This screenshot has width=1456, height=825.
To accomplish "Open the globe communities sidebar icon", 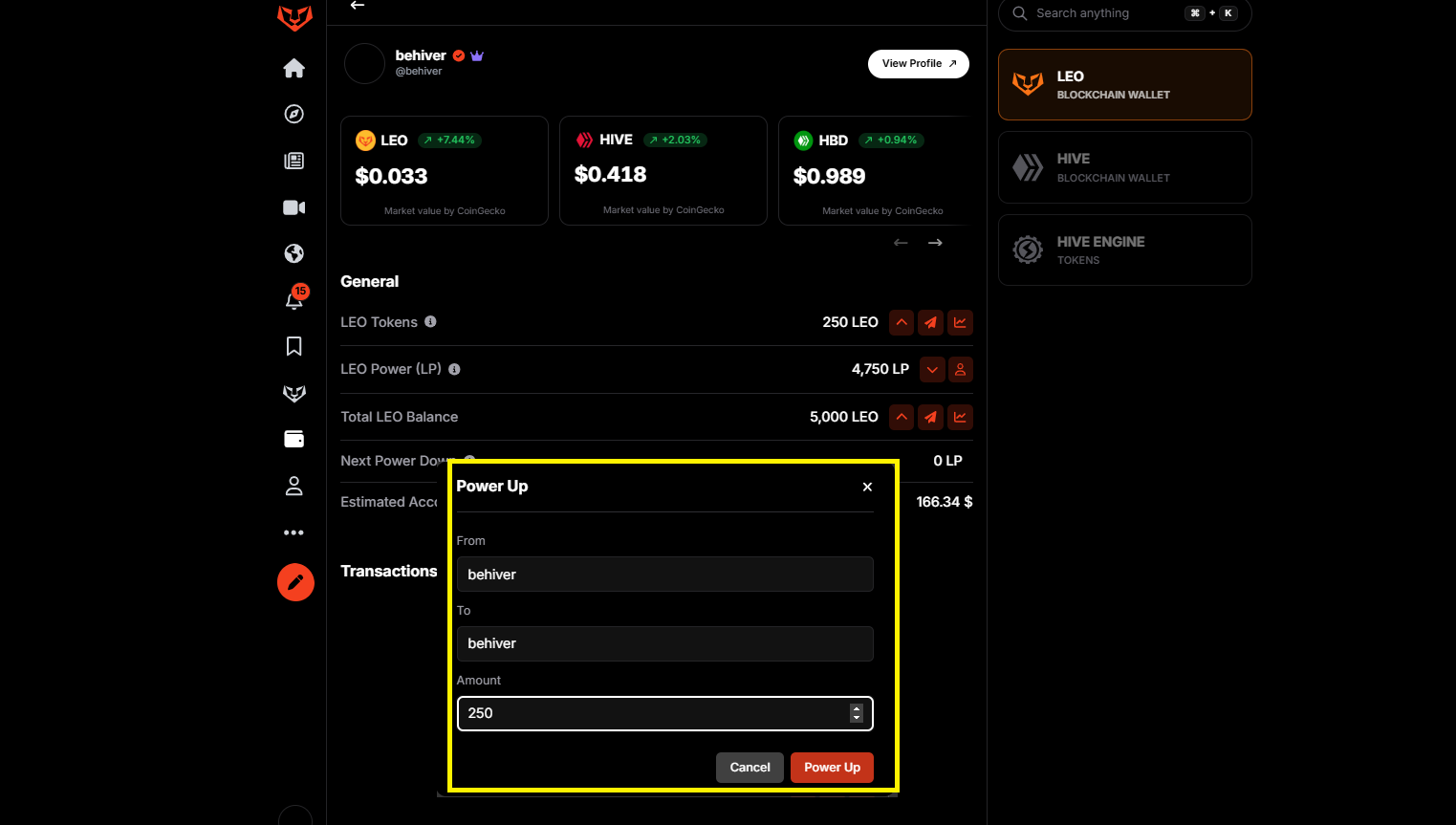I will pos(294,253).
